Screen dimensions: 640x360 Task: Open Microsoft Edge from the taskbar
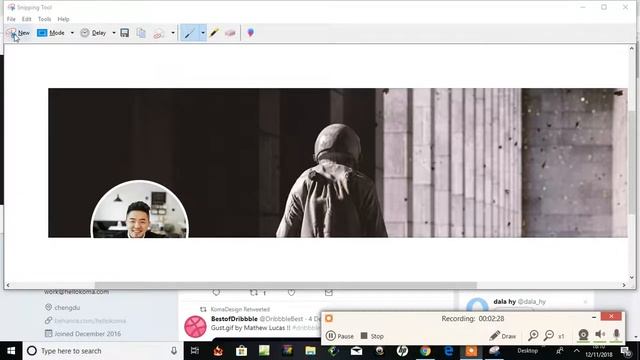[449, 351]
